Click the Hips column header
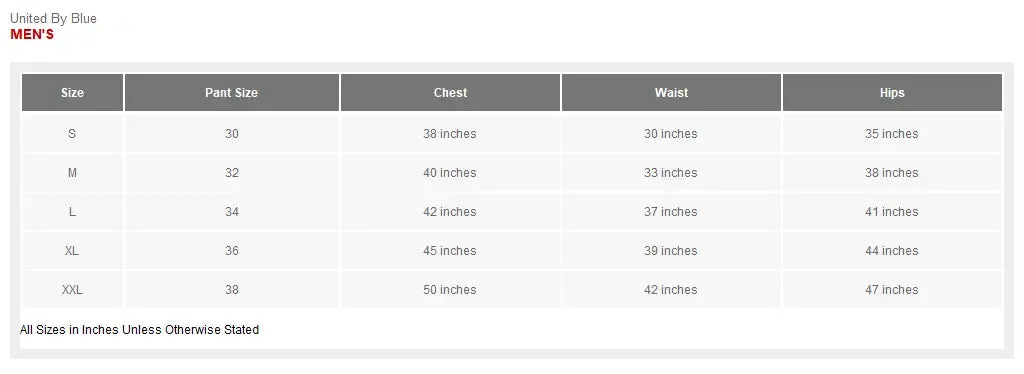Screen dimensions: 1024x374 click(x=892, y=93)
